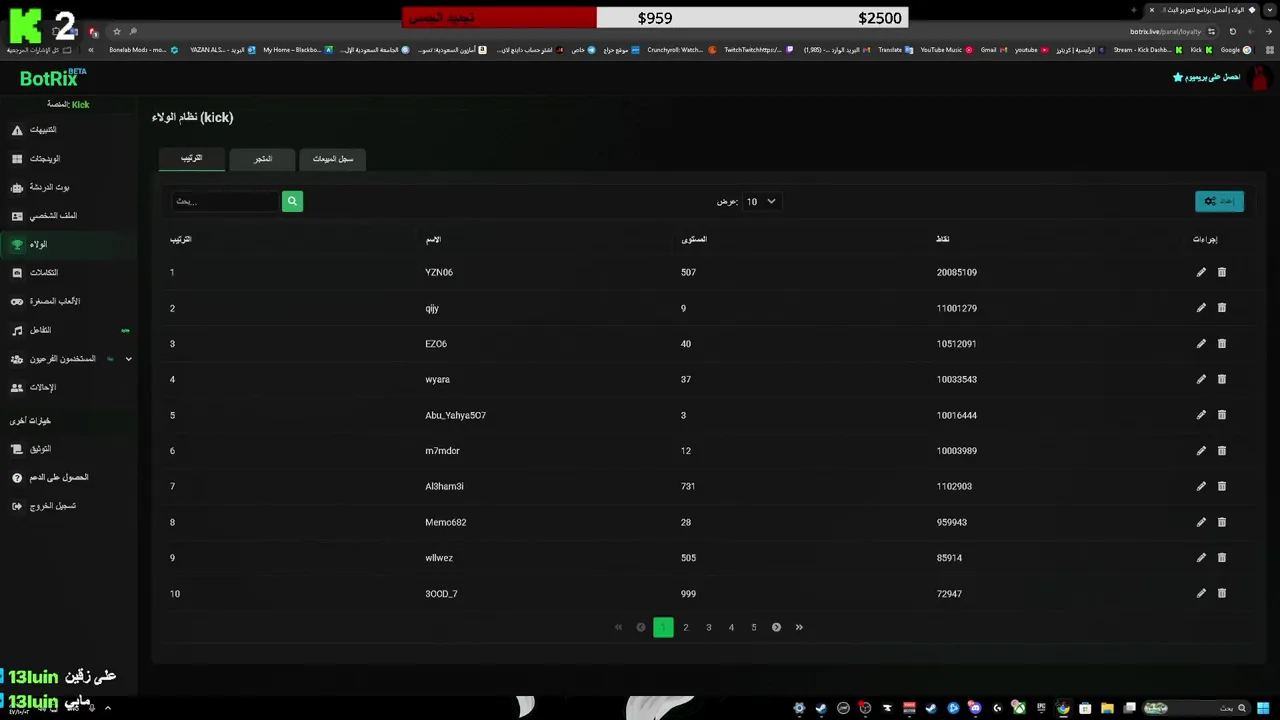Delete the YZN06 row with trash icon
This screenshot has width=1280, height=720.
[x=1222, y=272]
